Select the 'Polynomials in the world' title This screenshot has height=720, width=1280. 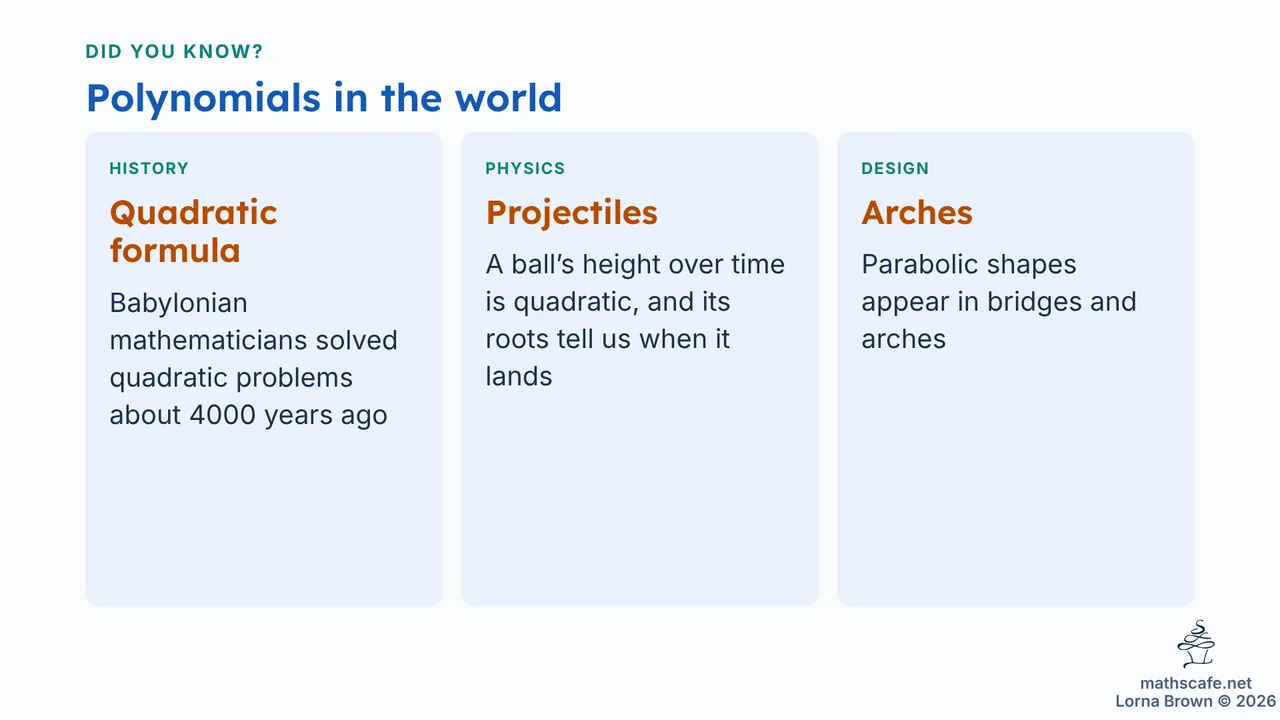click(x=324, y=97)
